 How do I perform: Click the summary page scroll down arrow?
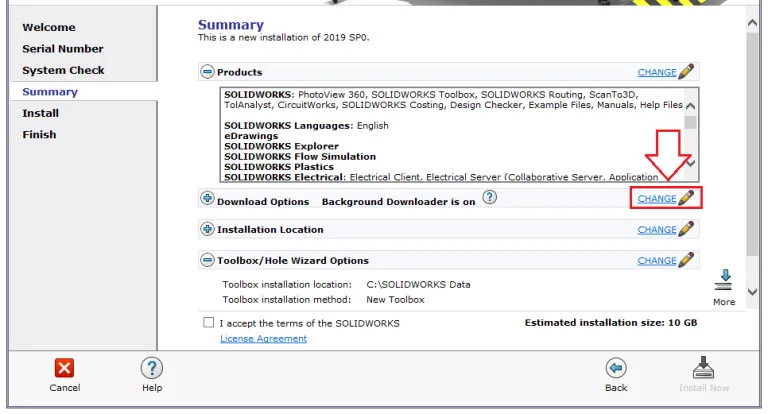[x=753, y=292]
